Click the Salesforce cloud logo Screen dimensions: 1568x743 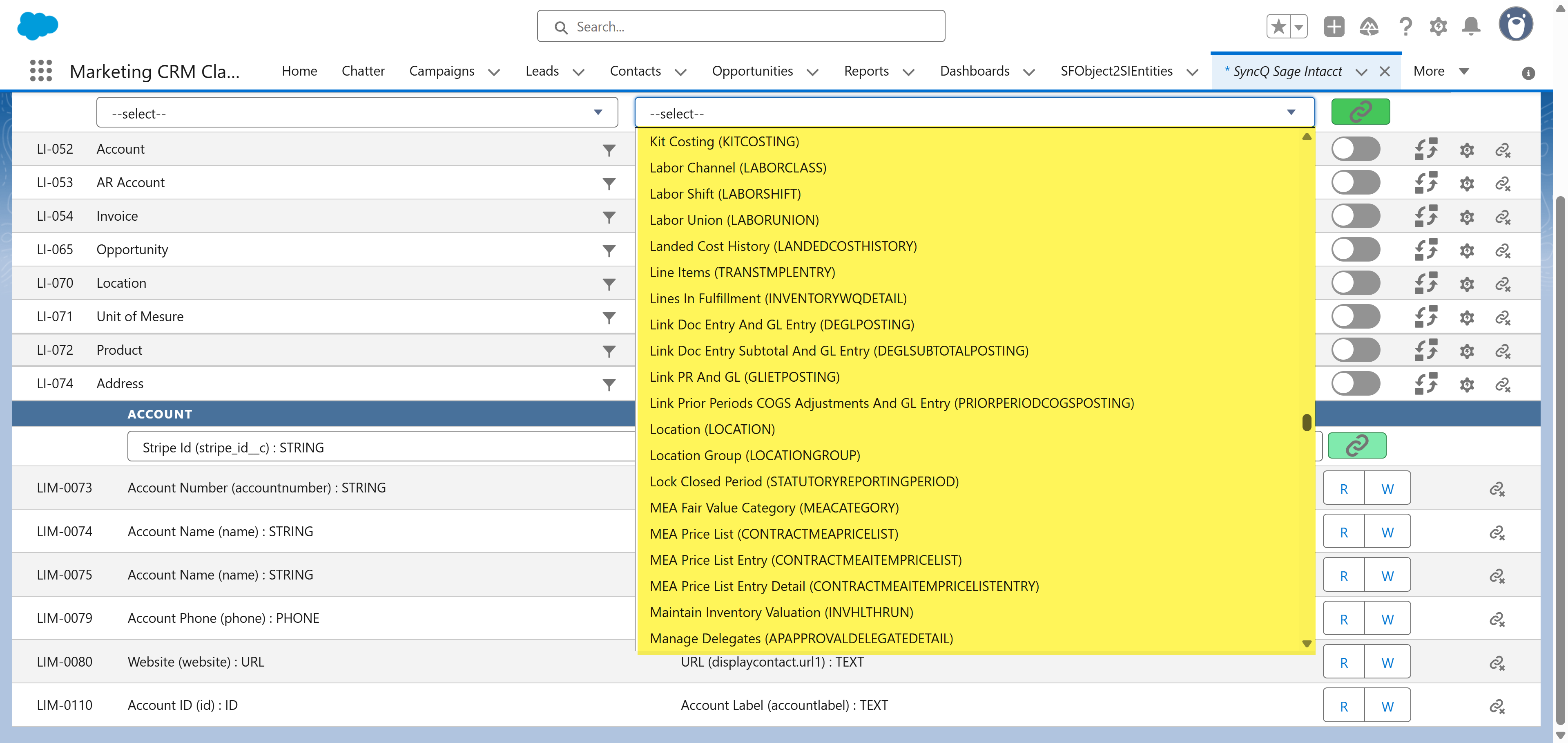coord(38,26)
